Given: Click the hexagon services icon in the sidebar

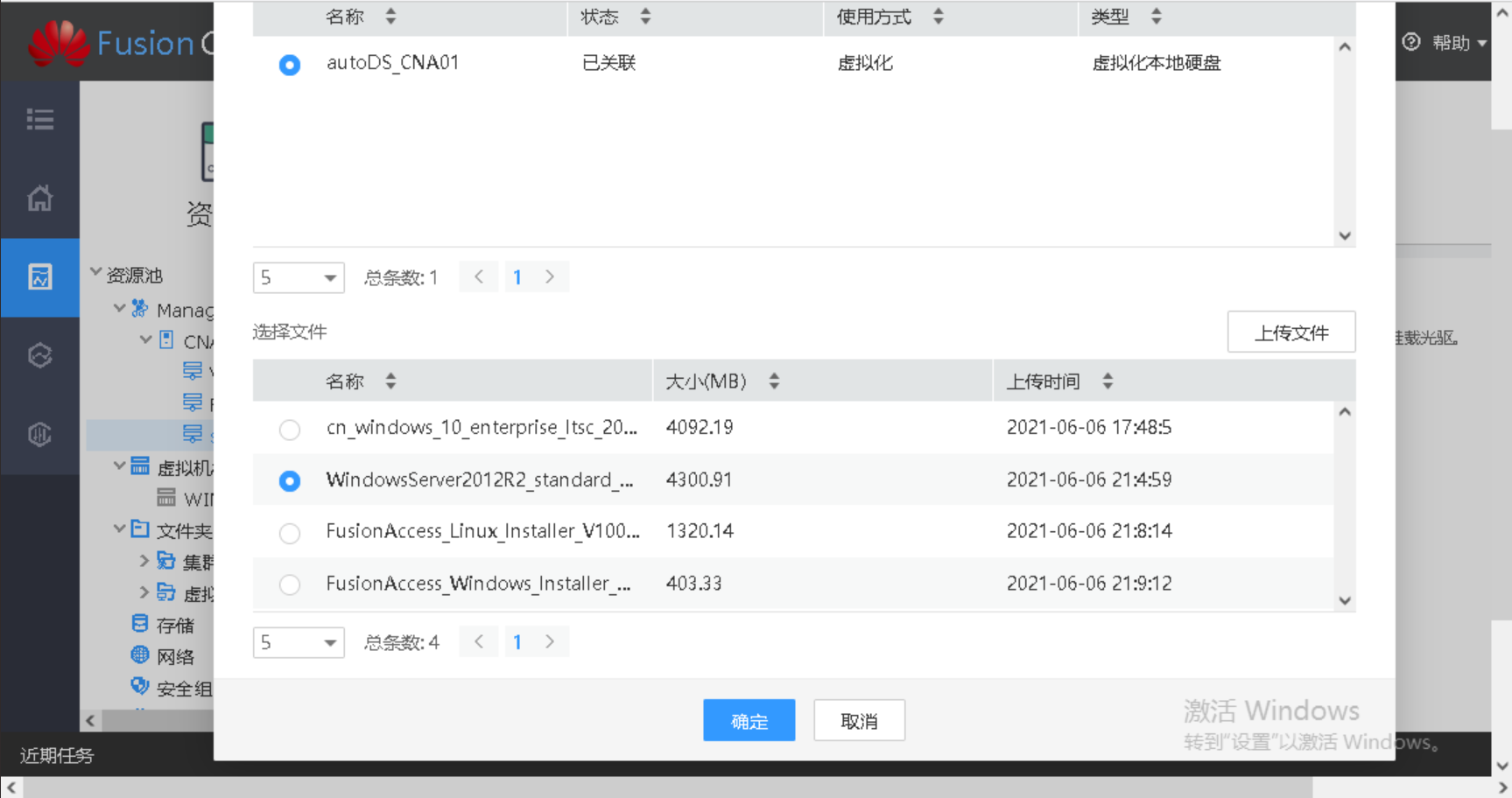Looking at the screenshot, I should click(40, 355).
